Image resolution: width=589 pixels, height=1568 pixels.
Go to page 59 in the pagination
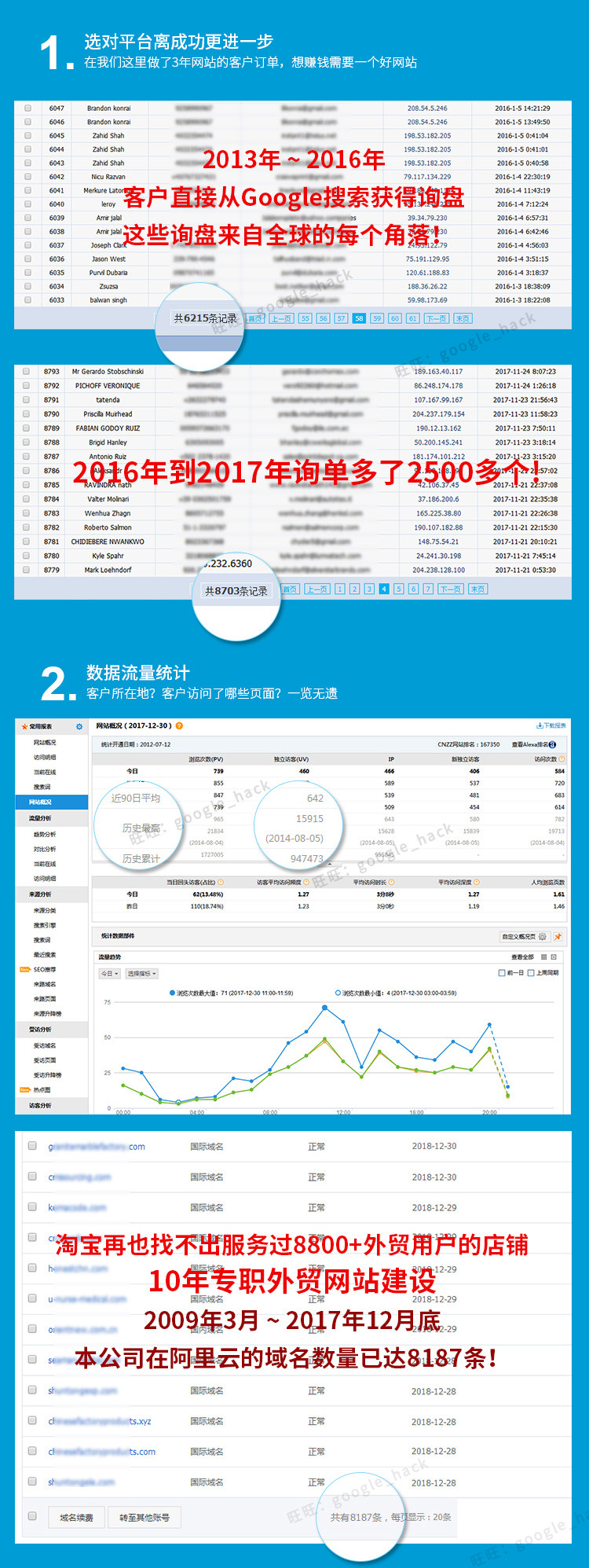[377, 318]
